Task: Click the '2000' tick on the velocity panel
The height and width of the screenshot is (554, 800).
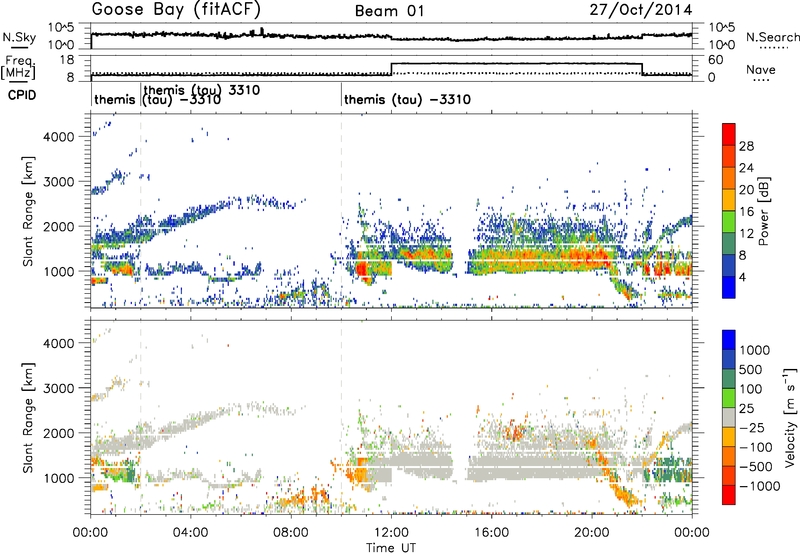Action: tap(58, 433)
